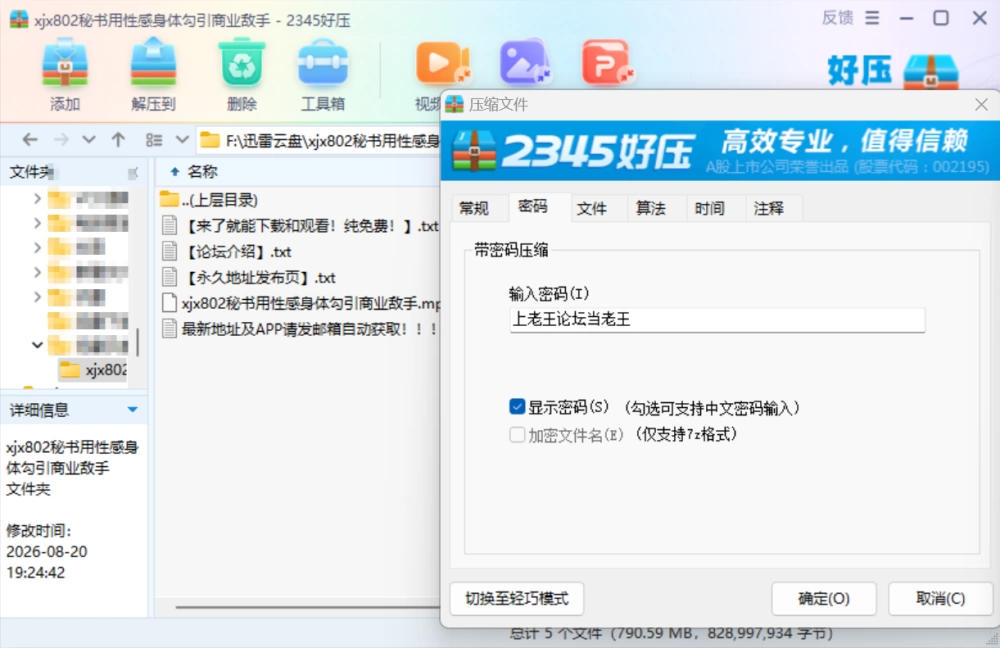Open the purple image compression tool icon
The width and height of the screenshot is (1000, 648).
coord(524,62)
